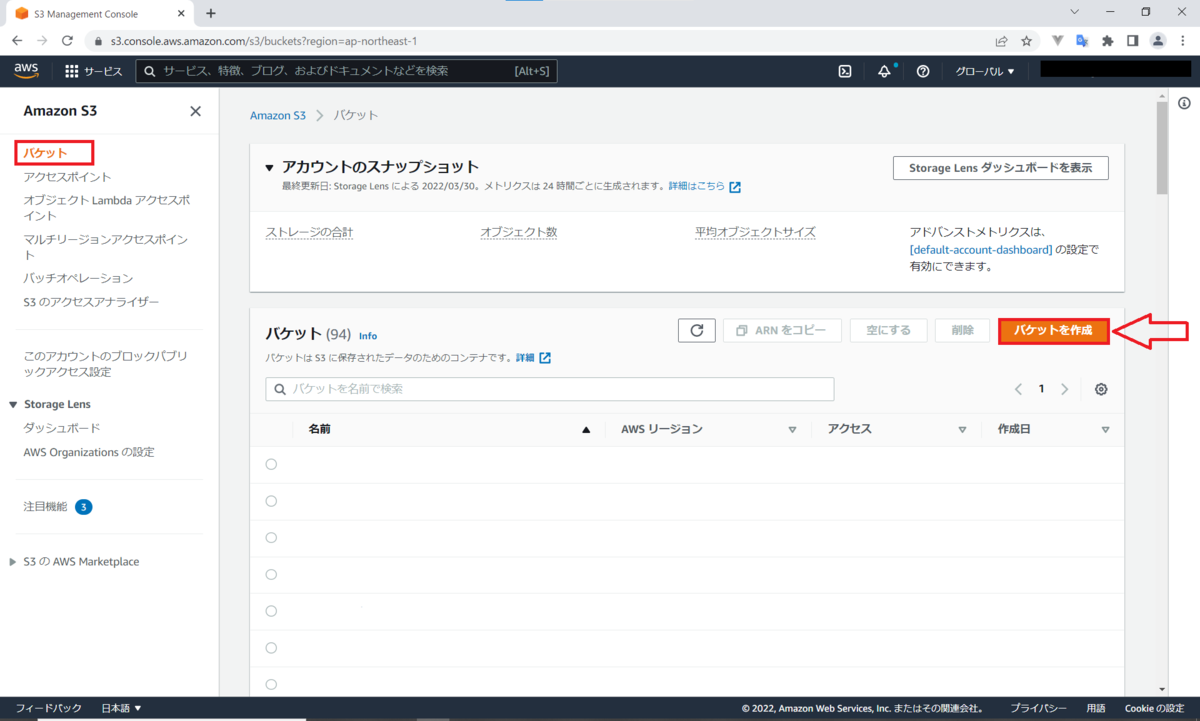
Task: Click the Amazon S3 breadcrumb link
Action: coord(278,116)
